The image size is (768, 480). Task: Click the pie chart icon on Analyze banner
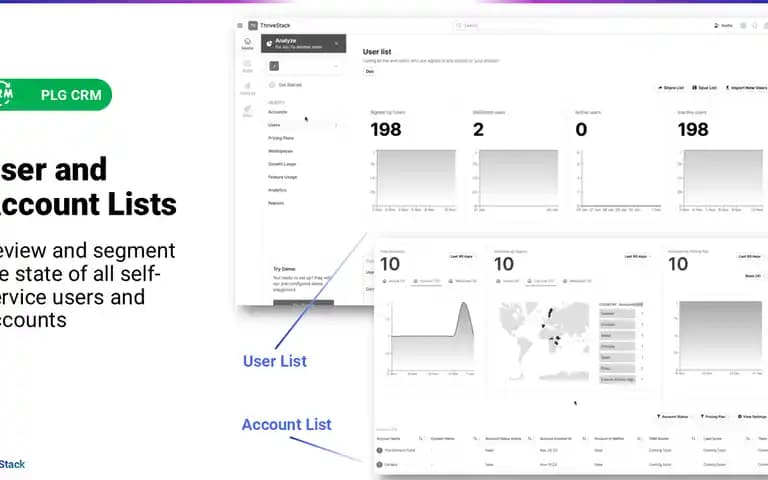(x=269, y=44)
